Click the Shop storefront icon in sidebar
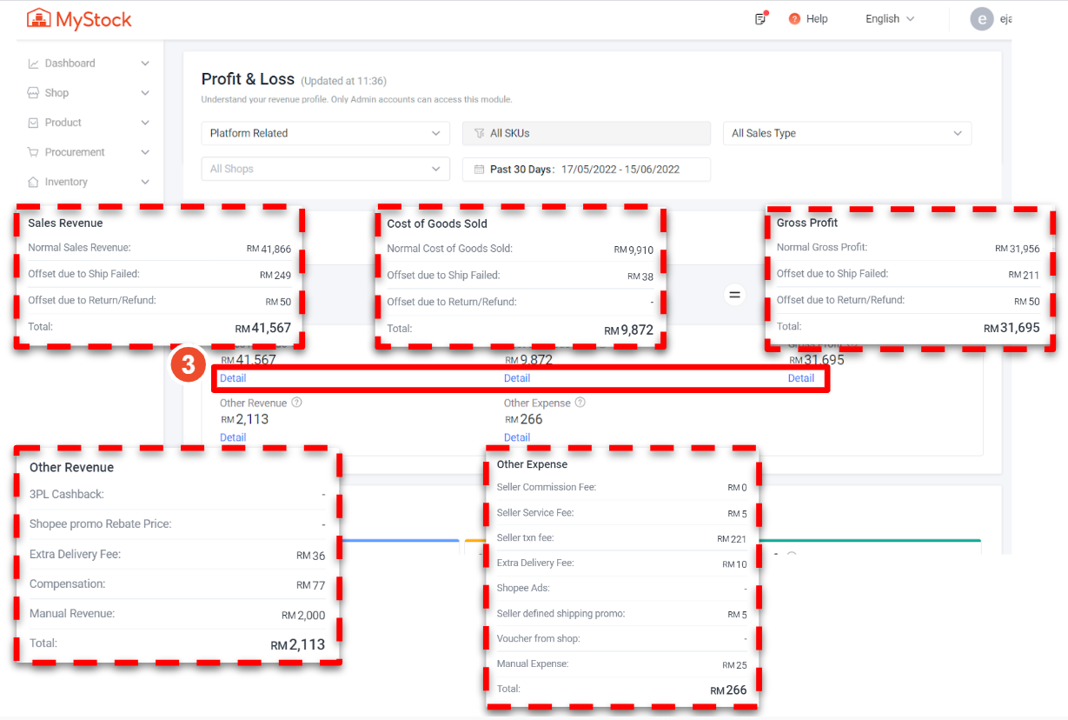 tap(34, 93)
